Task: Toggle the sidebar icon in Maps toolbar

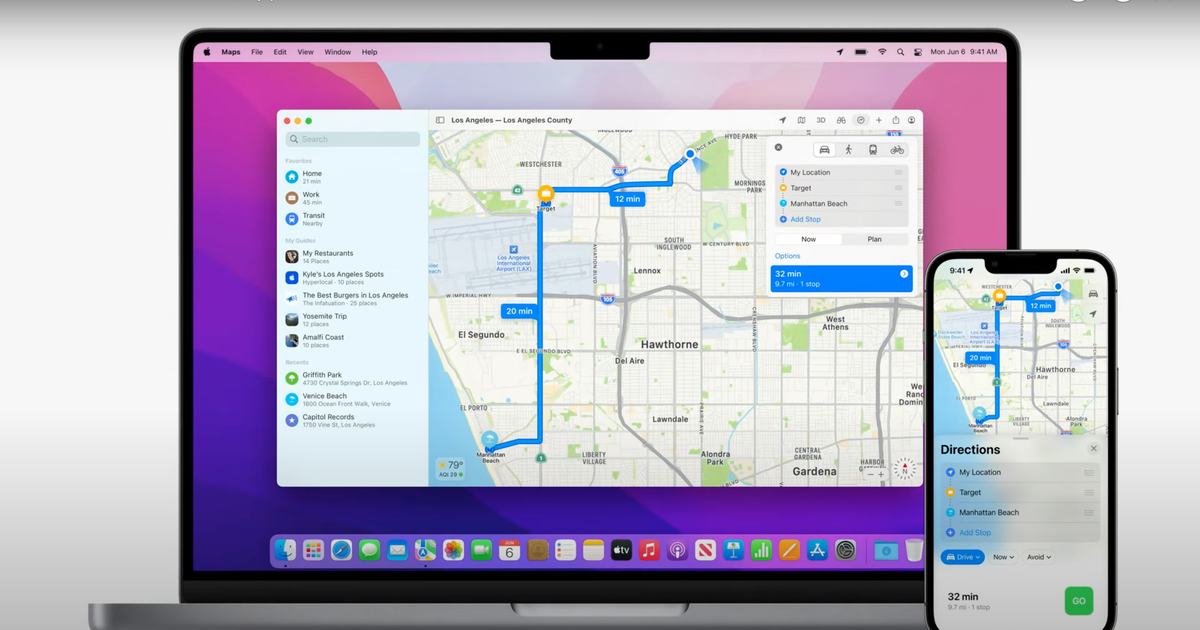Action: coord(440,120)
